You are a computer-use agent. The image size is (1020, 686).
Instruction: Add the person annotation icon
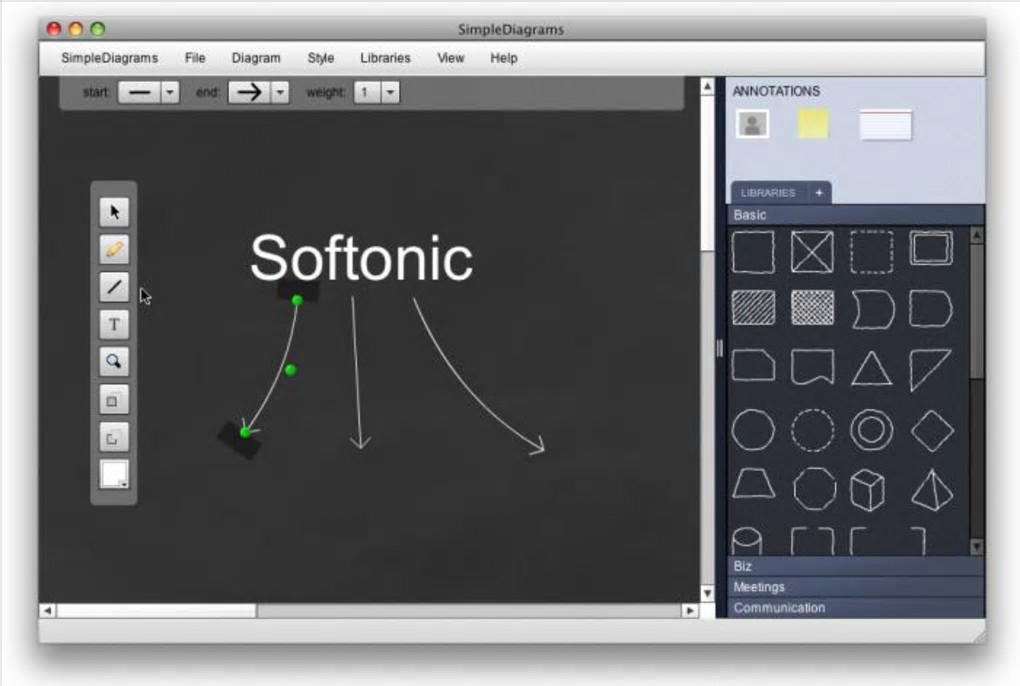pyautogui.click(x=752, y=124)
